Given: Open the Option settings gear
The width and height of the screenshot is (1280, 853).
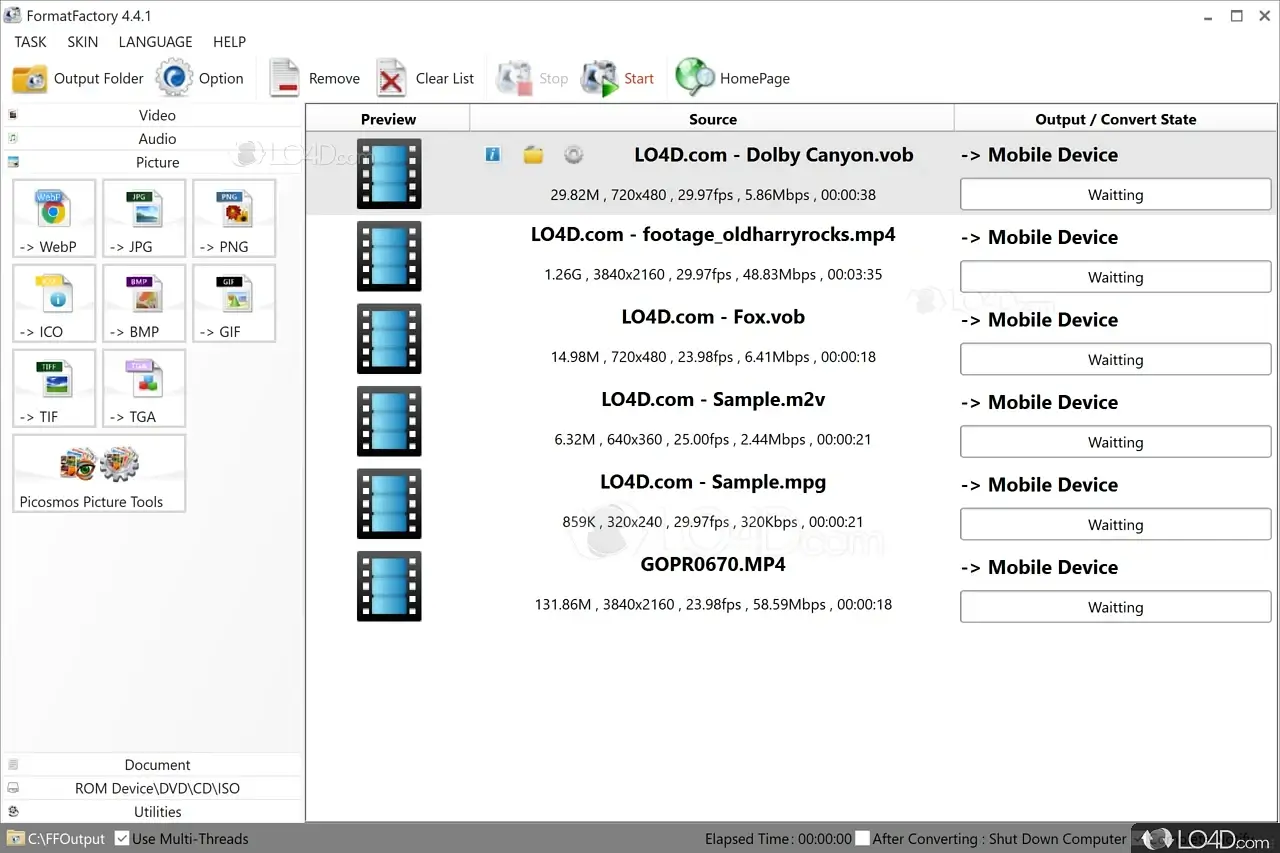Looking at the screenshot, I should pyautogui.click(x=200, y=78).
